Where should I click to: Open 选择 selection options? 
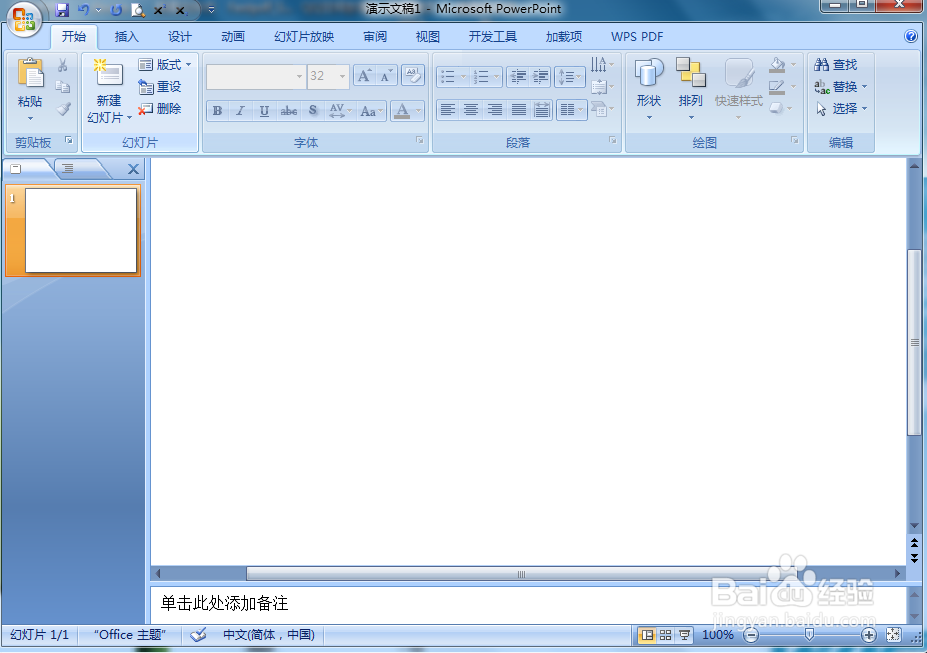pos(840,109)
